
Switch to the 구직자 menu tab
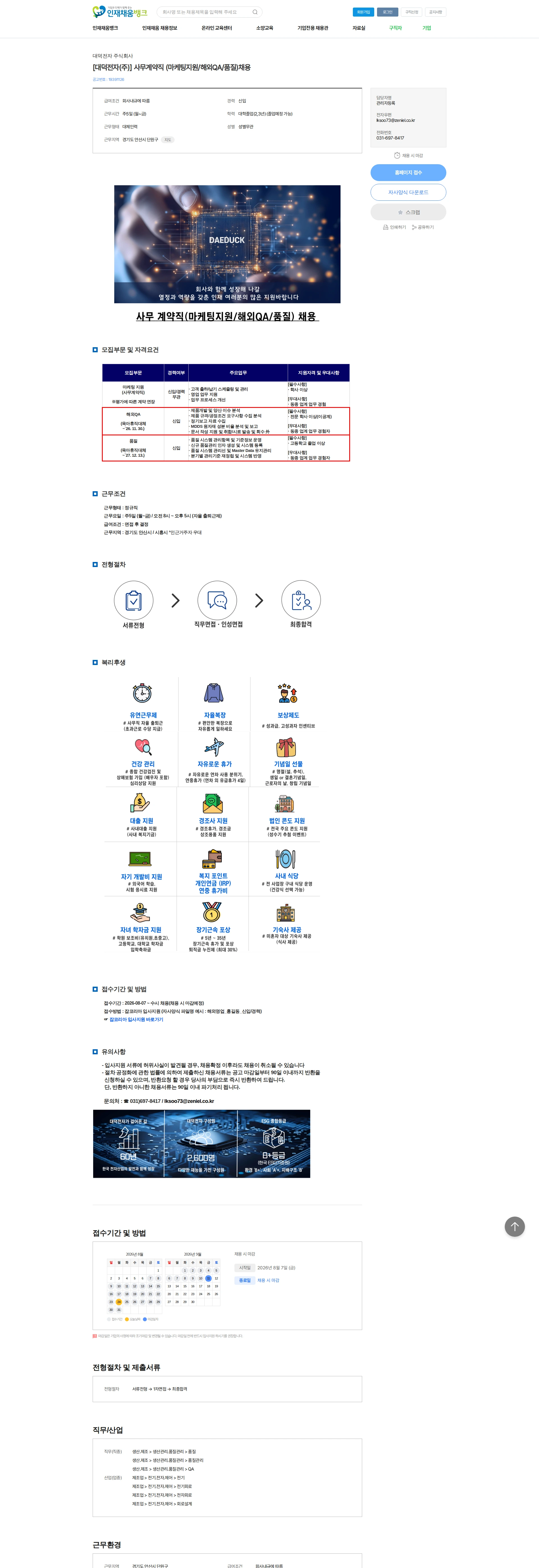click(395, 28)
